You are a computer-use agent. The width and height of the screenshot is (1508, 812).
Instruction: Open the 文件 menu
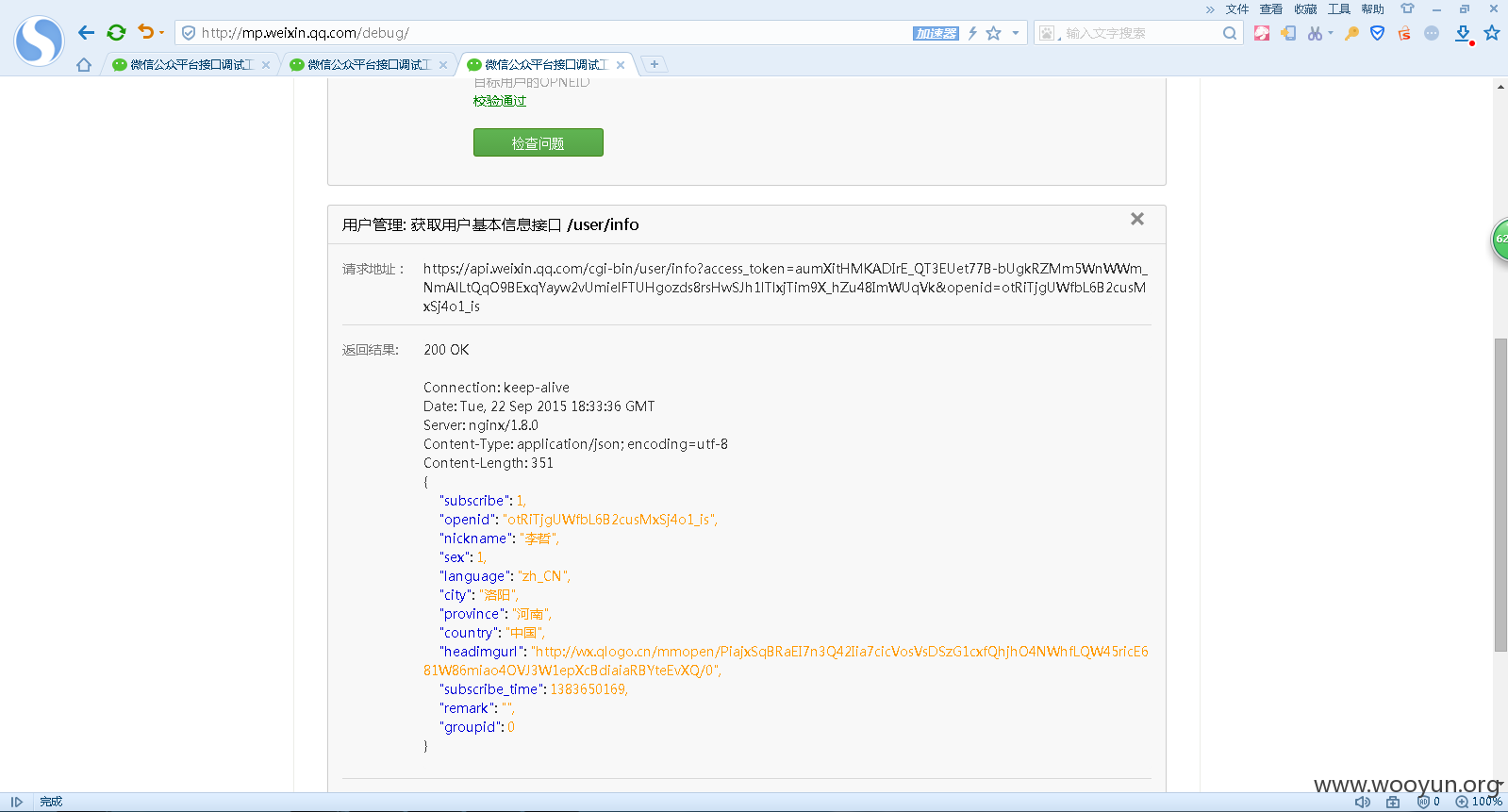pos(1237,9)
